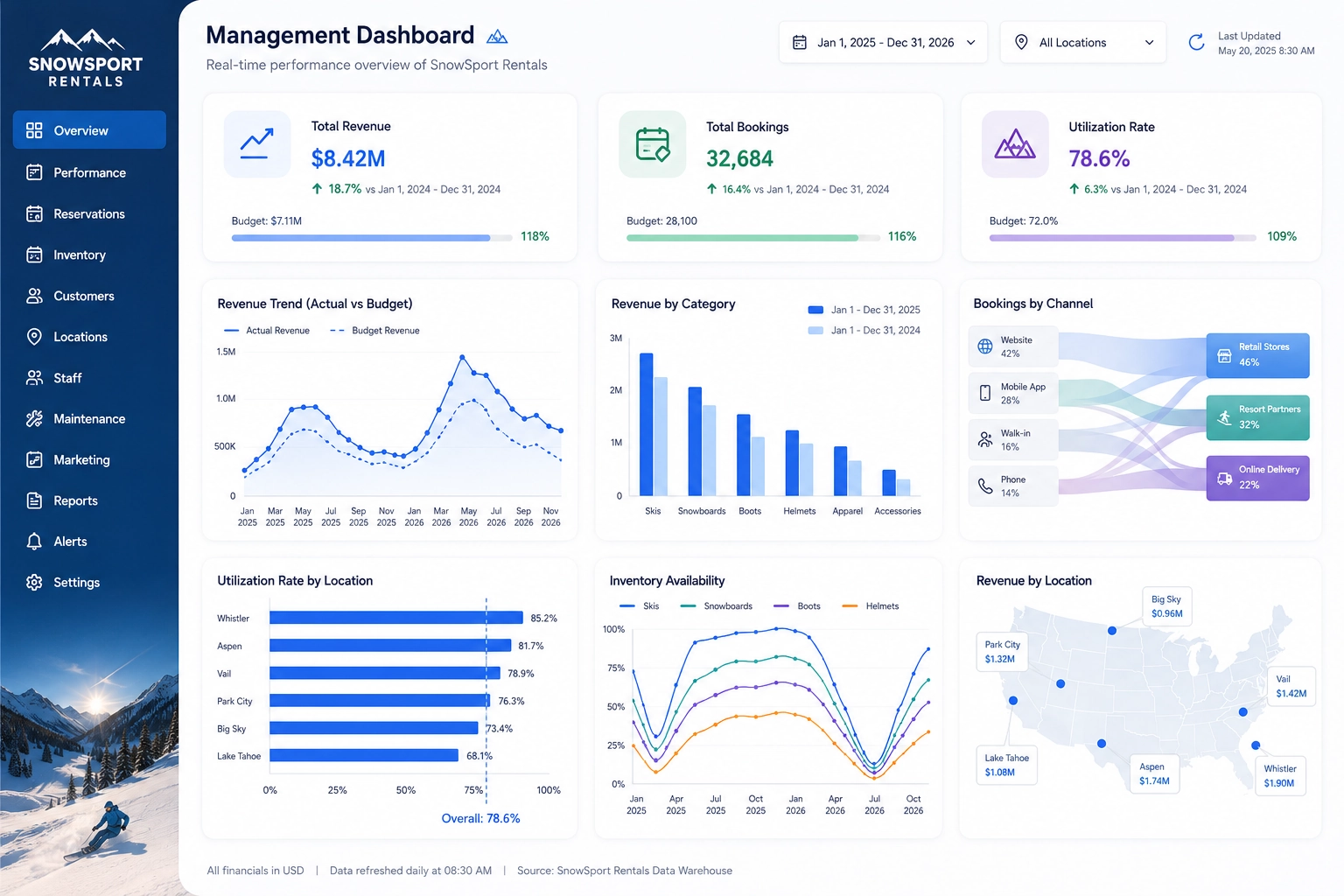The image size is (1344, 896).
Task: Click the Staff icon in sidebar
Action: point(34,378)
